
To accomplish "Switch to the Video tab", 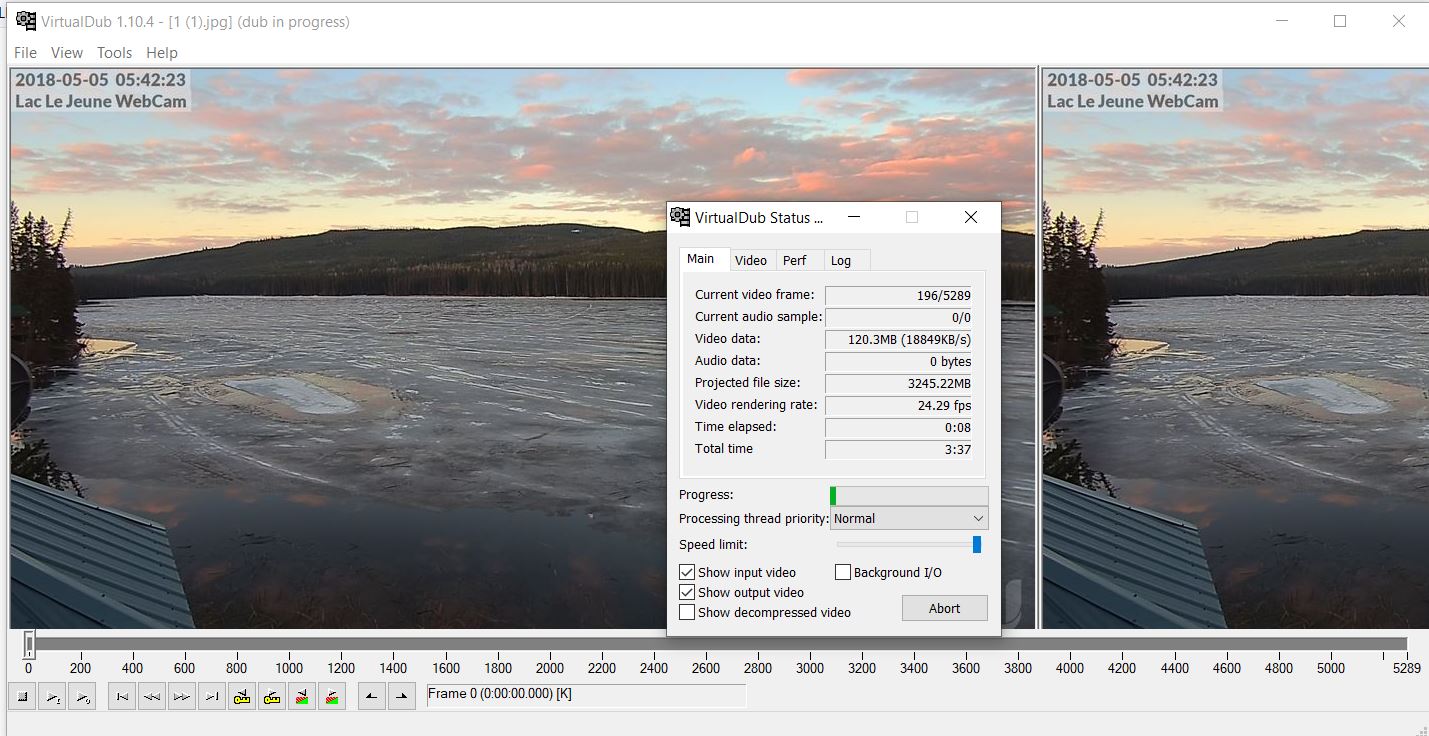I will point(751,260).
